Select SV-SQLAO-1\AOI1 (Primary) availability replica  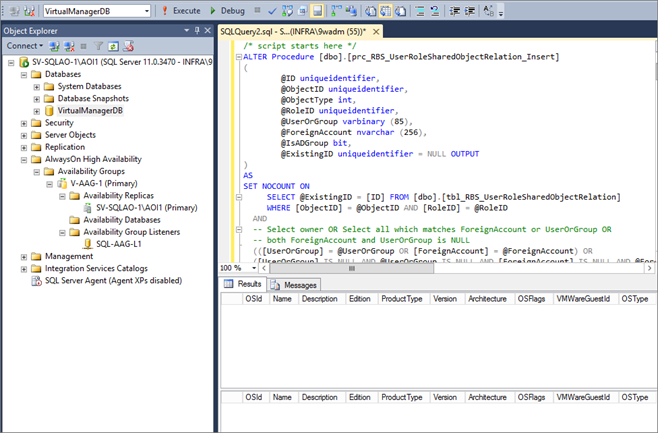tap(146, 208)
